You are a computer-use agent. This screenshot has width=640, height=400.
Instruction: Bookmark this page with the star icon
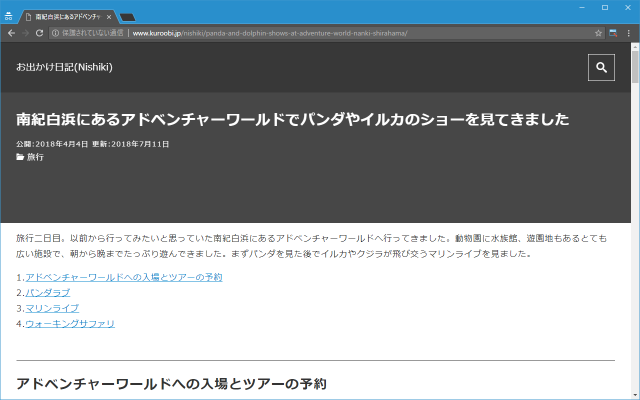point(598,33)
